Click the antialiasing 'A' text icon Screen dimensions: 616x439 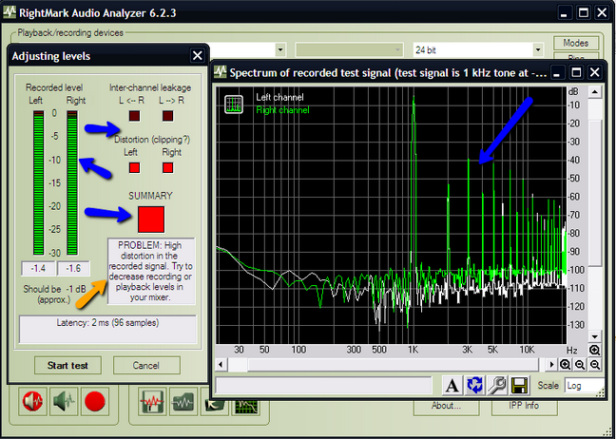452,385
